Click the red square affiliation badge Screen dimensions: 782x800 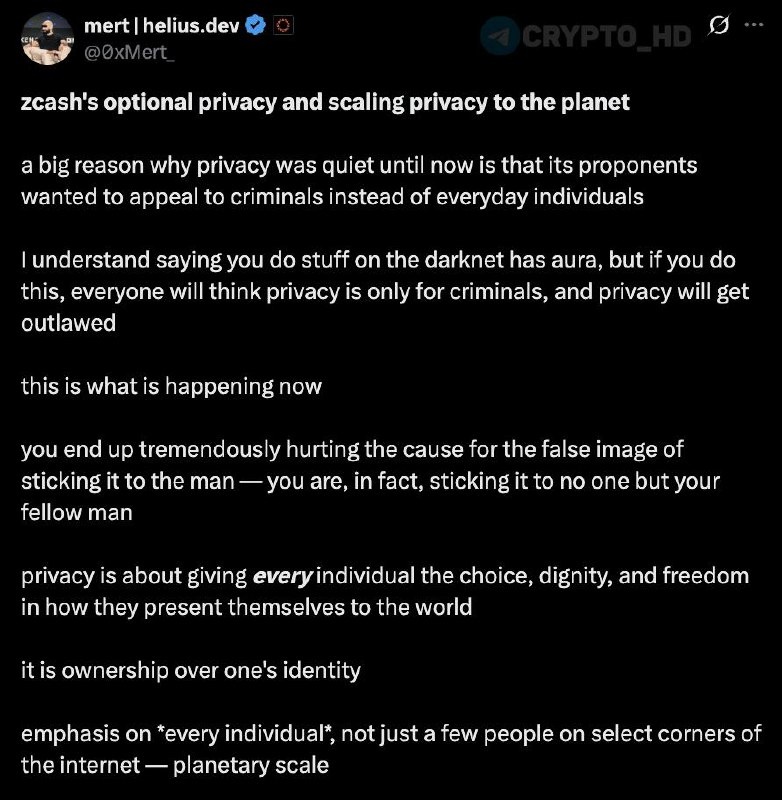click(282, 27)
